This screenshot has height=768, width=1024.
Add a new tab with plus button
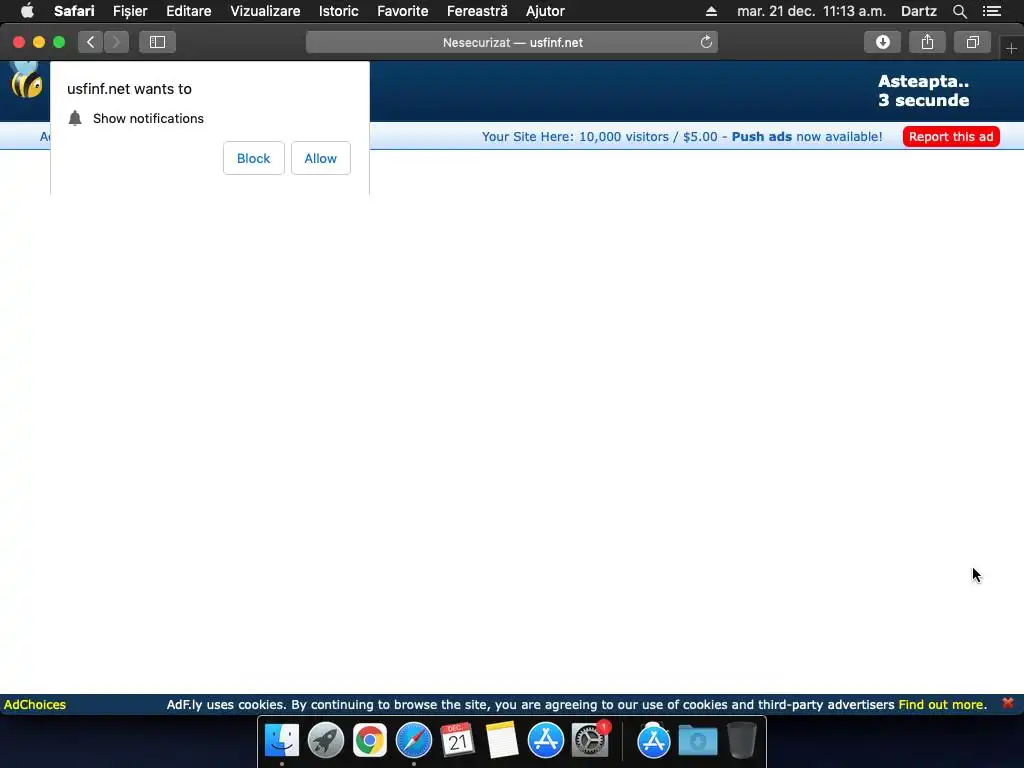[x=1011, y=48]
